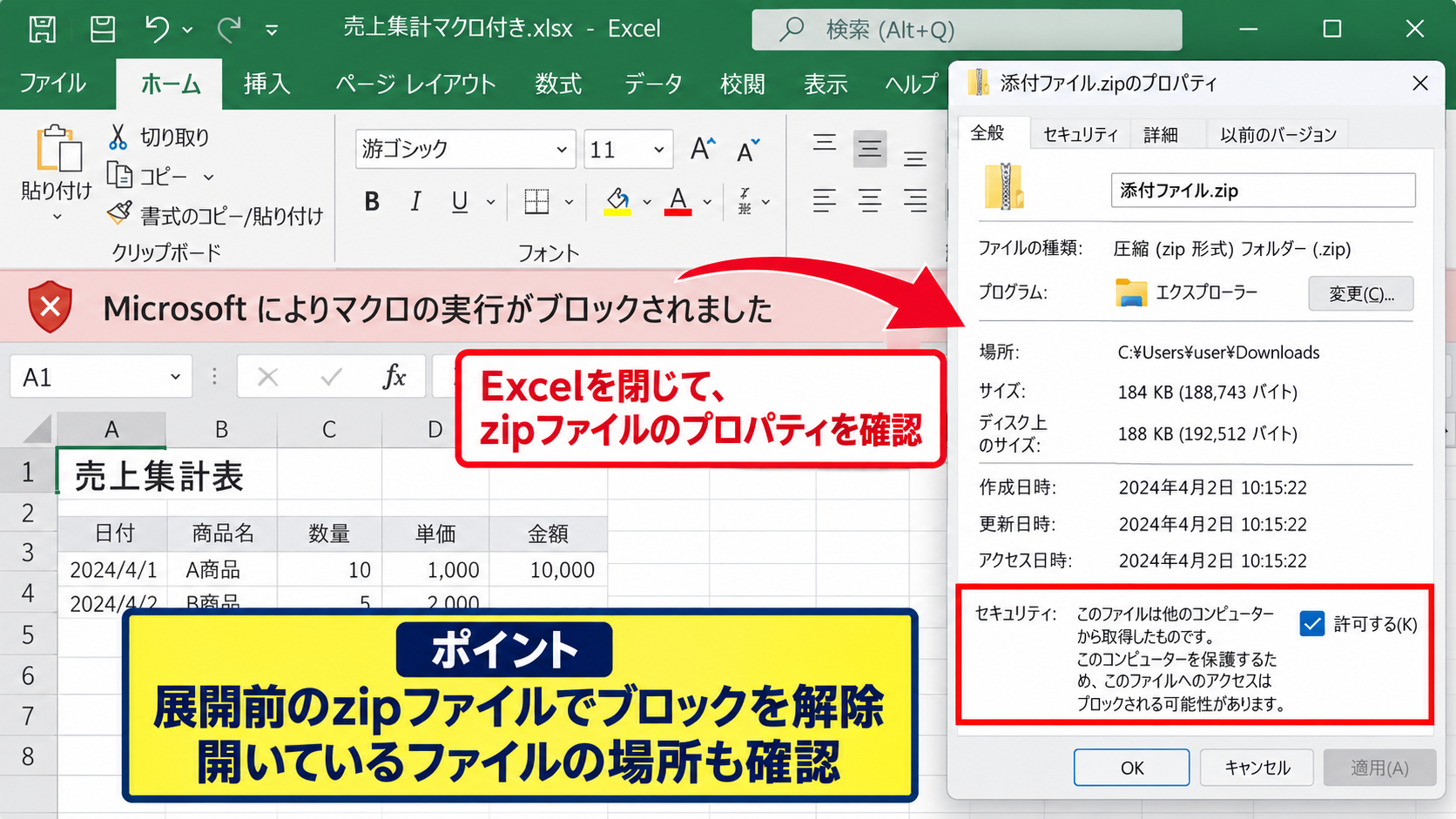Apply yellow fill color bucket

(617, 202)
